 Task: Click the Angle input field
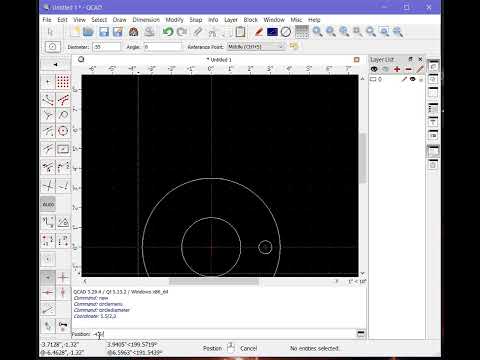tap(163, 47)
